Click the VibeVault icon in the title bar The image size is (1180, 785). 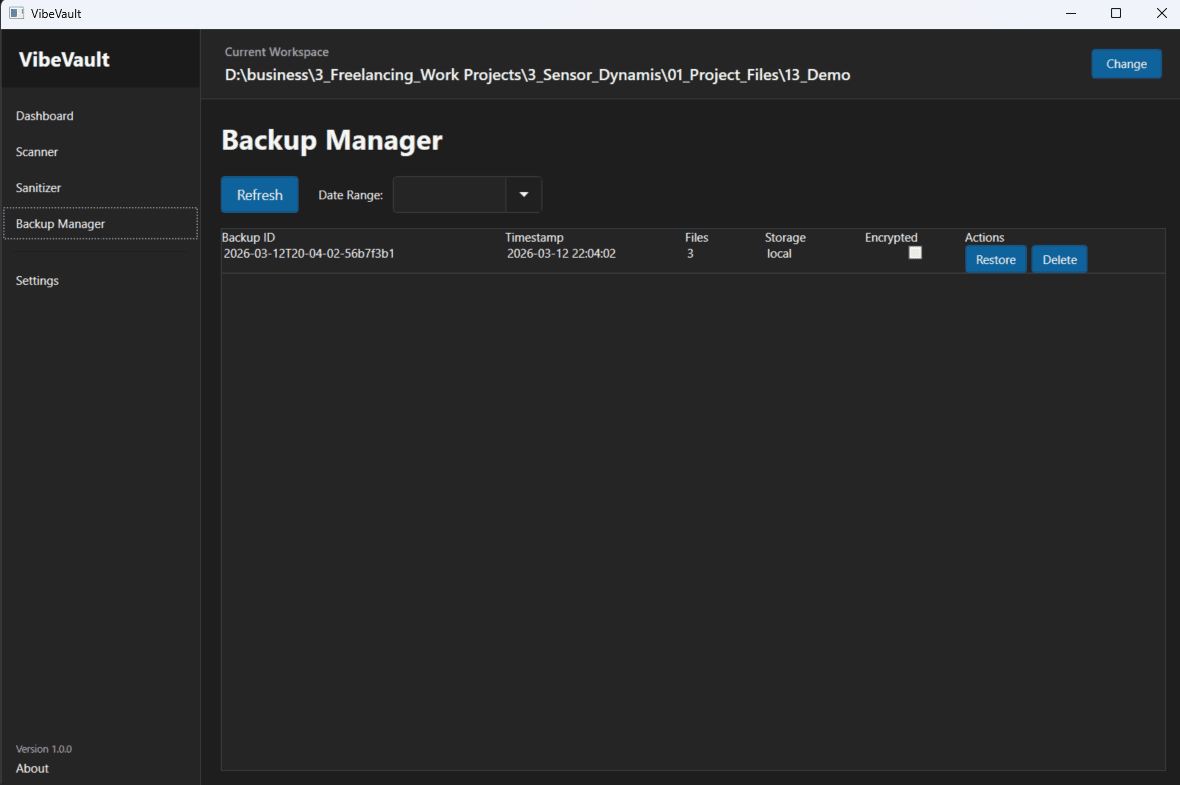14,13
